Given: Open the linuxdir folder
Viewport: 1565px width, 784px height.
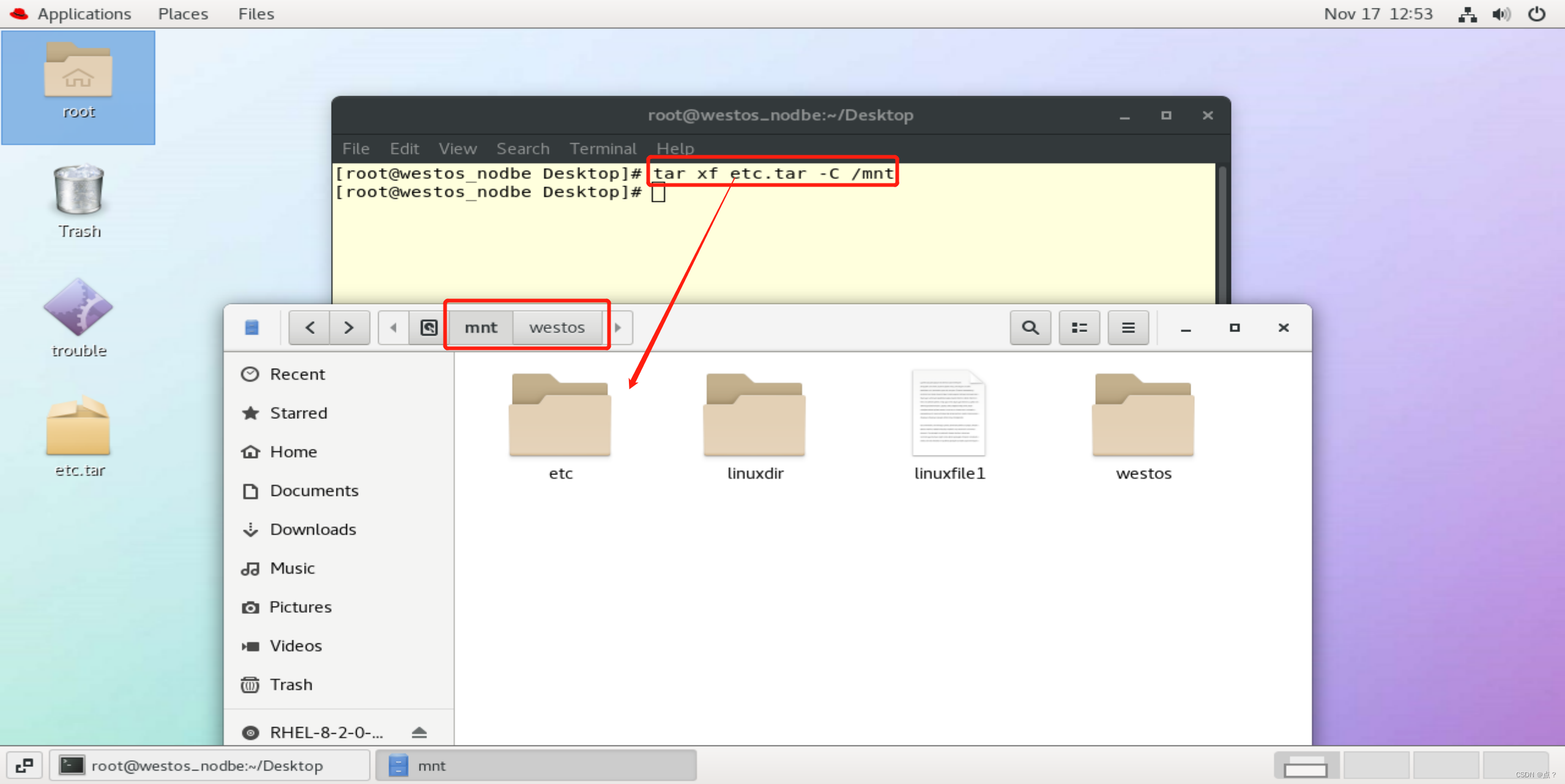Looking at the screenshot, I should point(754,416).
